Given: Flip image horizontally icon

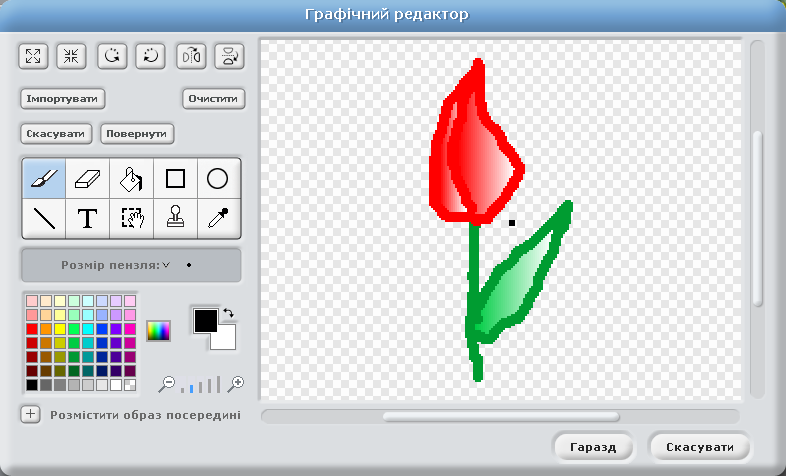Looking at the screenshot, I should [191, 56].
